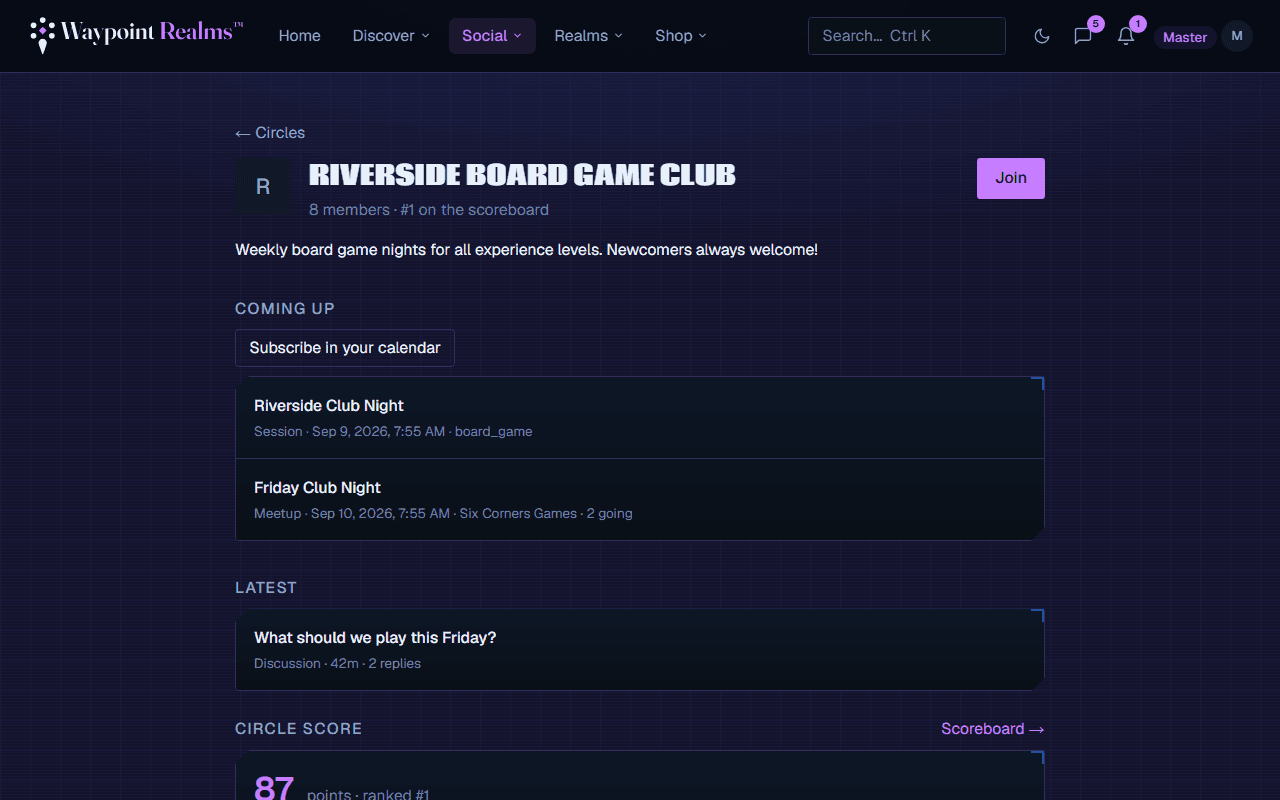Viewport: 1280px width, 800px height.
Task: Open the notifications bell
Action: (x=1126, y=36)
